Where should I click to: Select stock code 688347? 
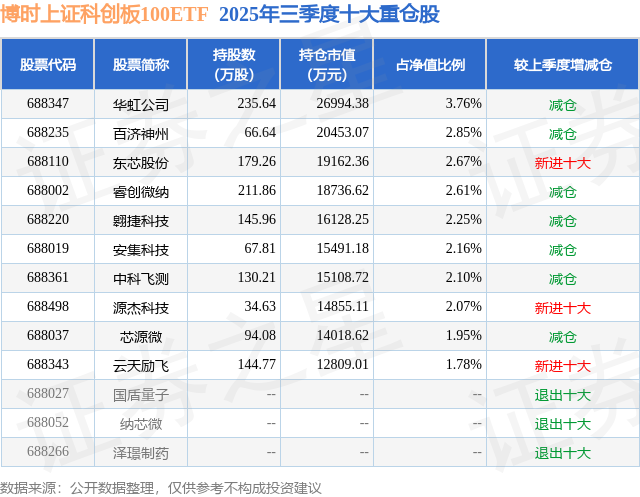(48, 104)
